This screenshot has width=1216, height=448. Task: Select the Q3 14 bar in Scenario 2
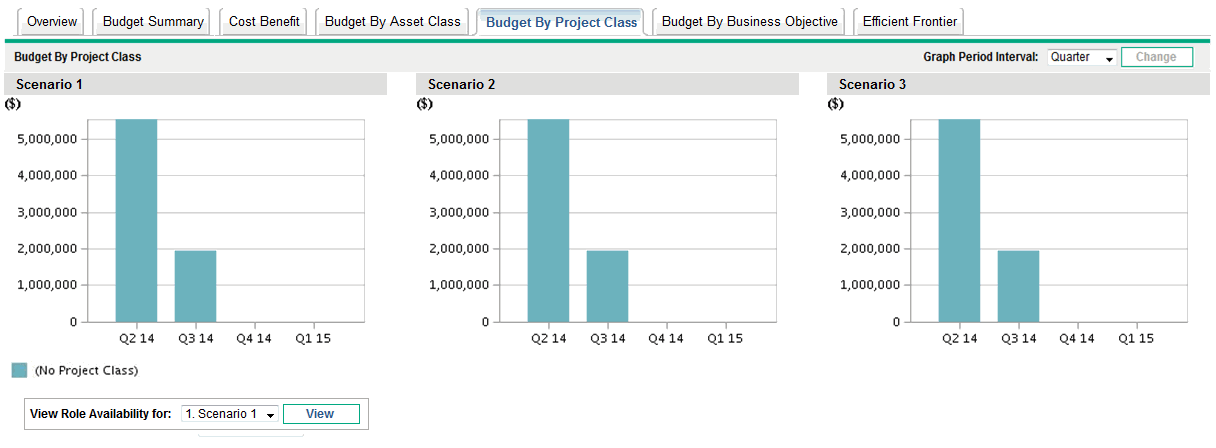pyautogui.click(x=607, y=286)
